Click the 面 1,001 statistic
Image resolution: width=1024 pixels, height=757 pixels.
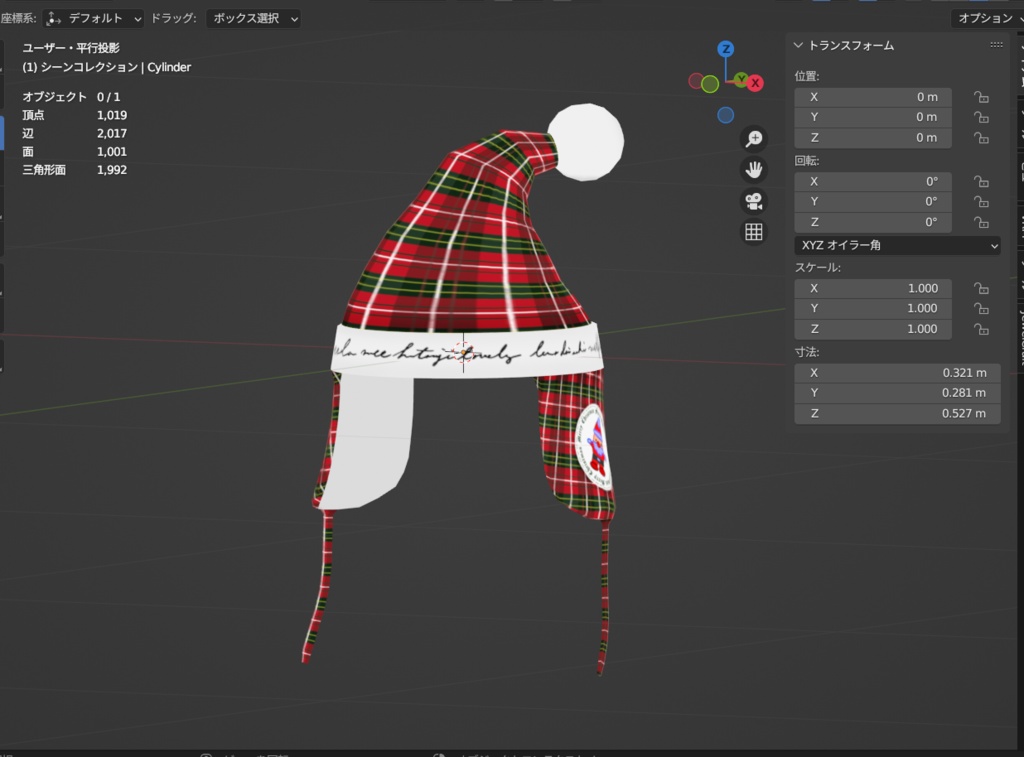pos(74,152)
